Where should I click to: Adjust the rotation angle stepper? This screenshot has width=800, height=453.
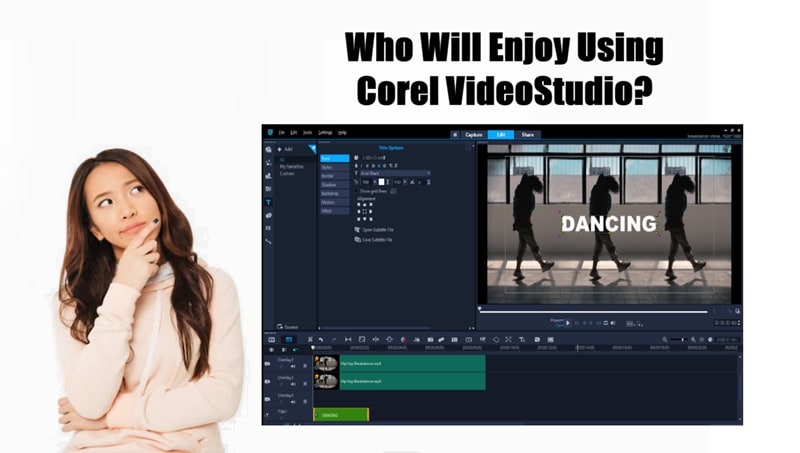point(428,182)
